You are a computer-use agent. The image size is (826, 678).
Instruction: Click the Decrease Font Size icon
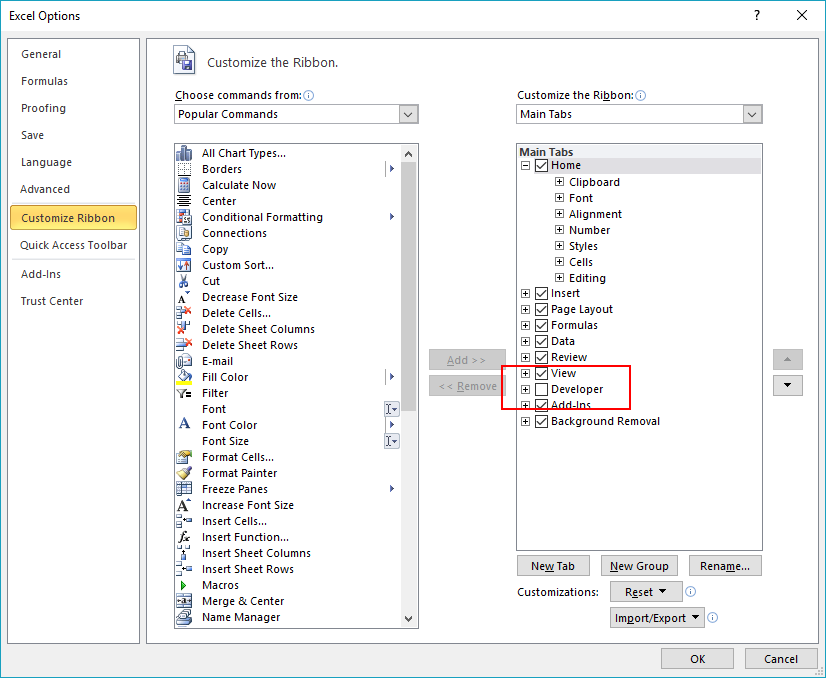point(183,297)
